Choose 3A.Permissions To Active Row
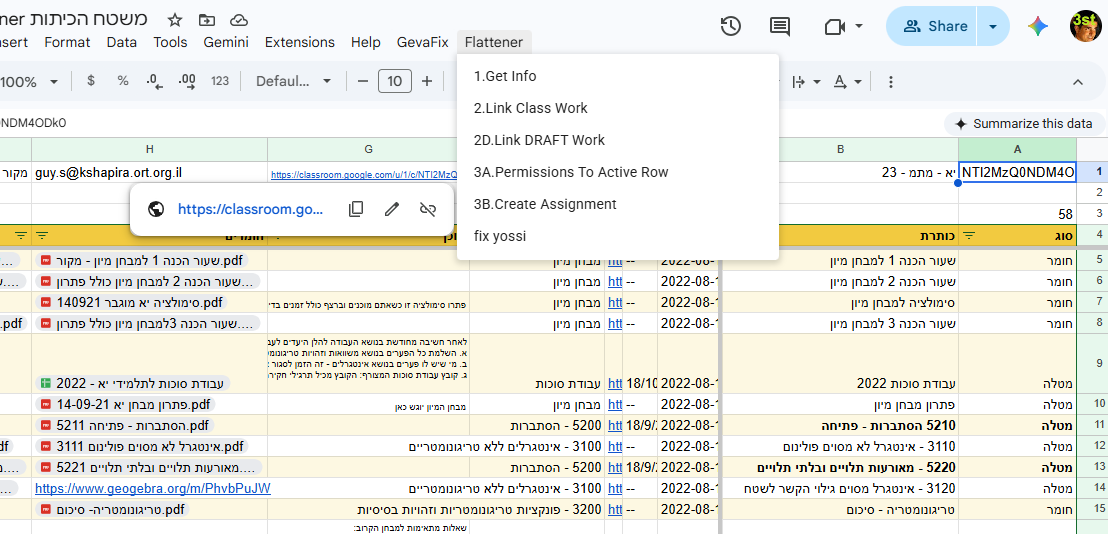Image resolution: width=1108 pixels, height=534 pixels. point(618,172)
